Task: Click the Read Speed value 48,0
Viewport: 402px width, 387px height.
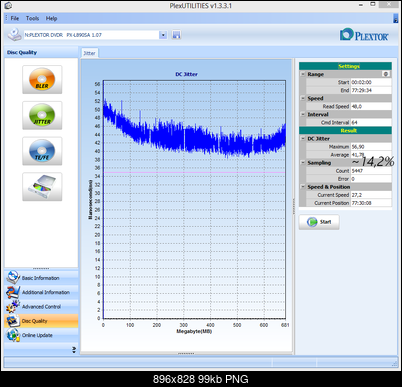Action: click(x=371, y=106)
